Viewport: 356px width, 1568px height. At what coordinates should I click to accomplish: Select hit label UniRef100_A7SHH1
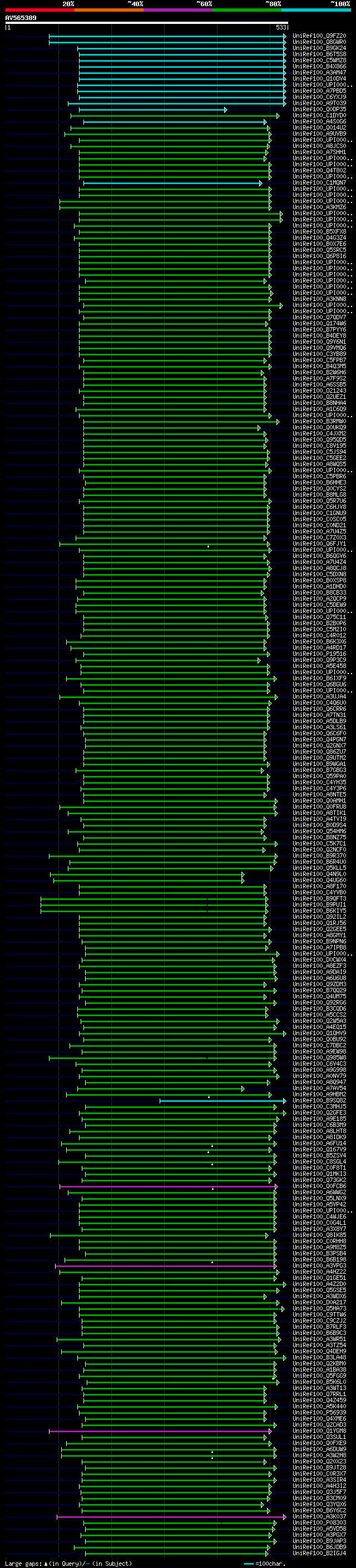pyautogui.click(x=319, y=152)
